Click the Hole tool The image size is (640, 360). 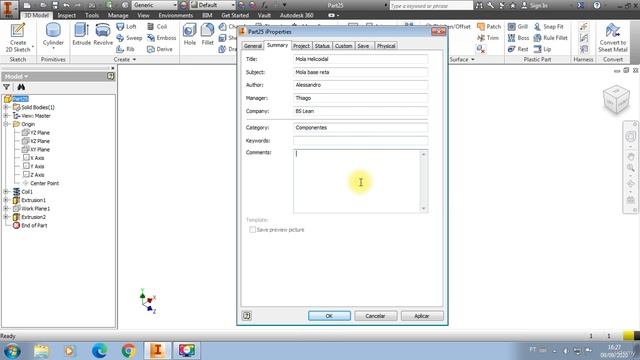pyautogui.click(x=189, y=34)
